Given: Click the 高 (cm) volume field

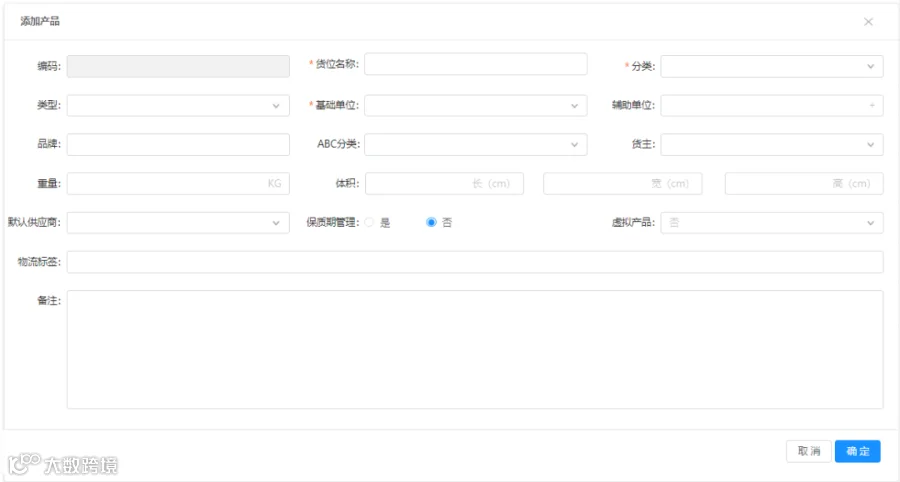Looking at the screenshot, I should coord(804,184).
